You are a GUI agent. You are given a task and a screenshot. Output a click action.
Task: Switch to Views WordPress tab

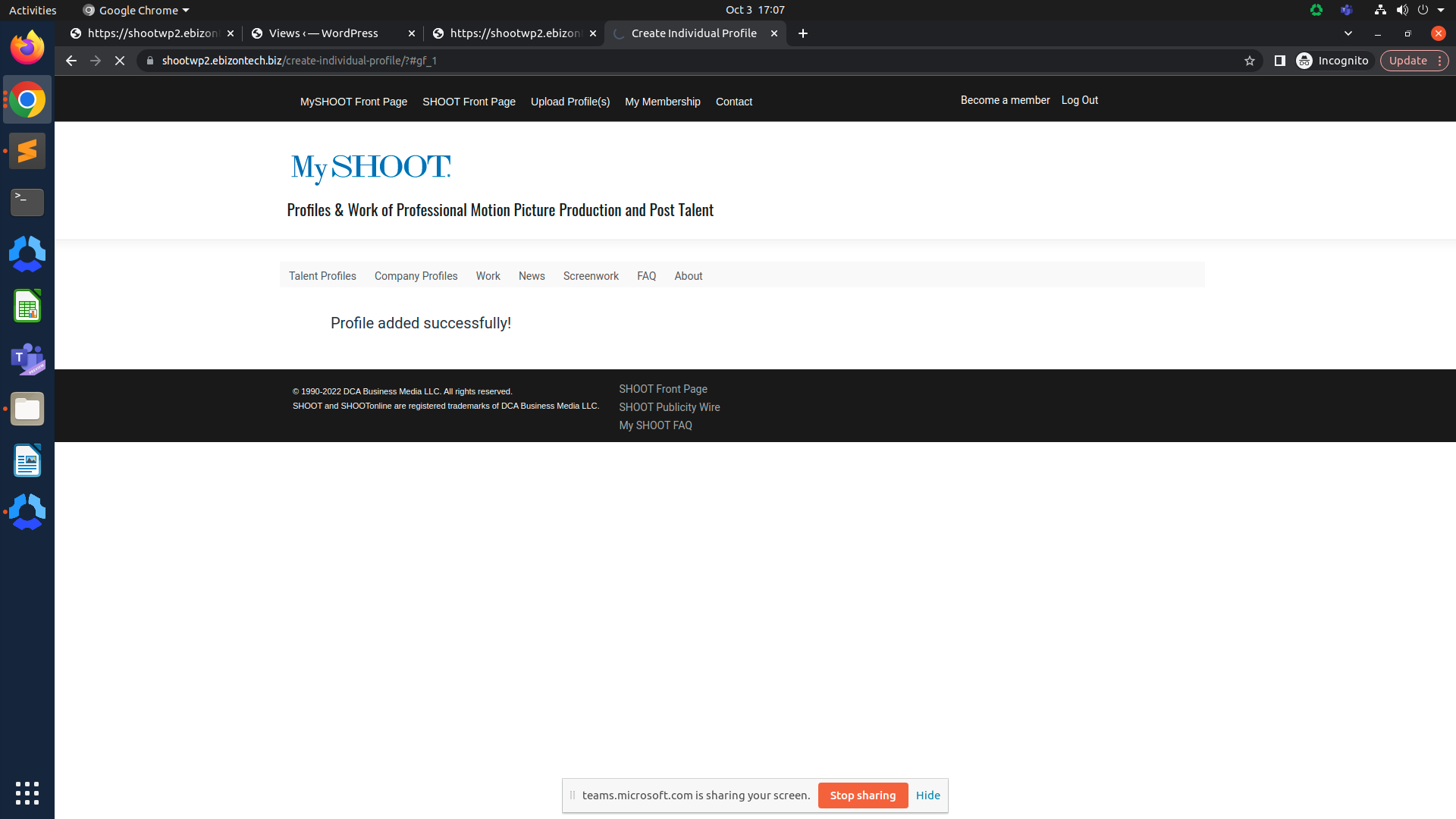tap(324, 33)
